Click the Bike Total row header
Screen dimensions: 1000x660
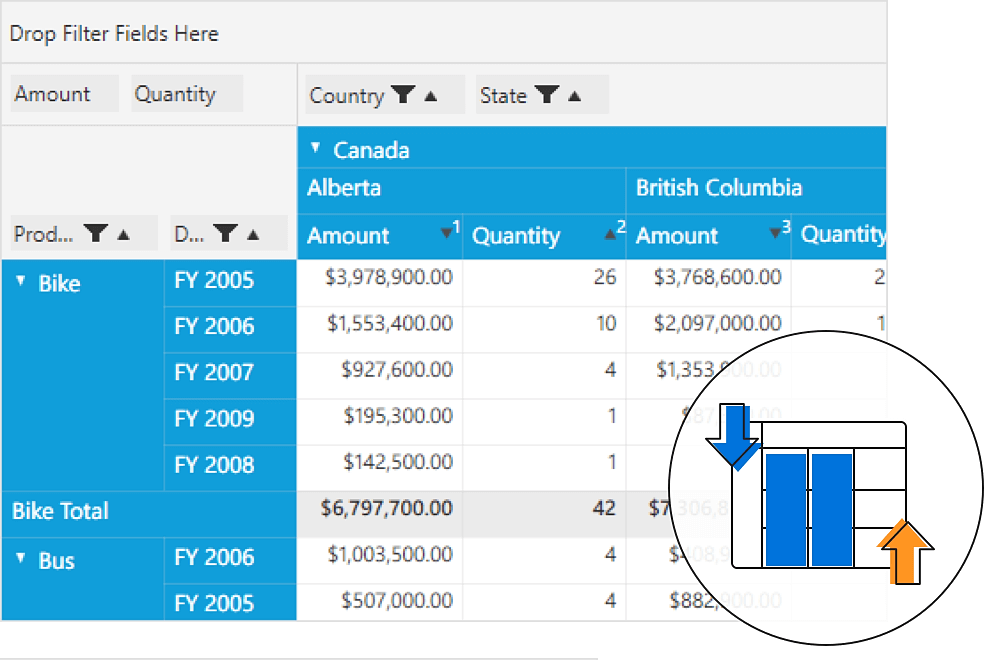pyautogui.click(x=61, y=511)
